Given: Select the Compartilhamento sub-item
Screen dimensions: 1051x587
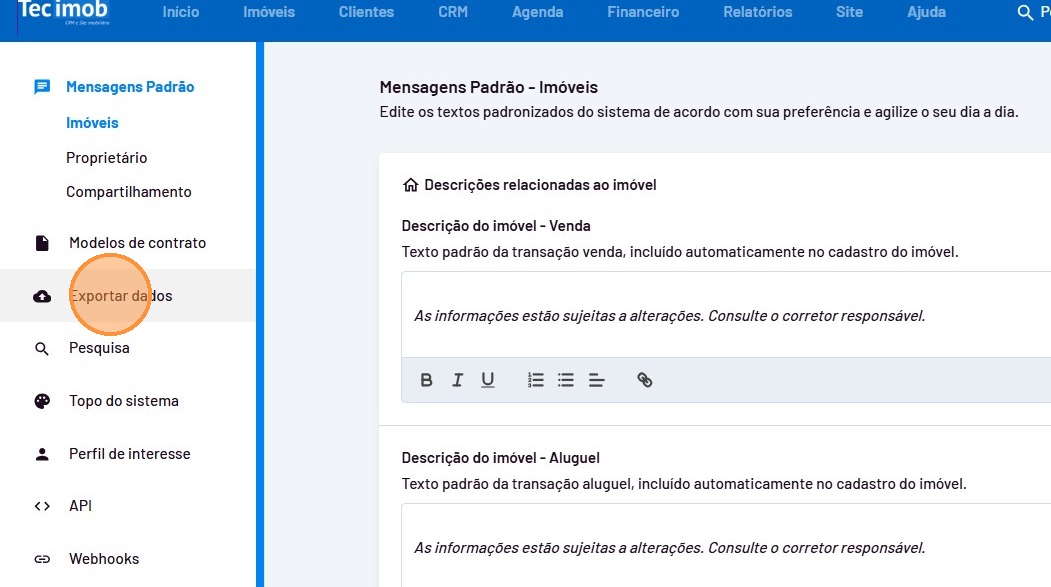Looking at the screenshot, I should (x=128, y=192).
